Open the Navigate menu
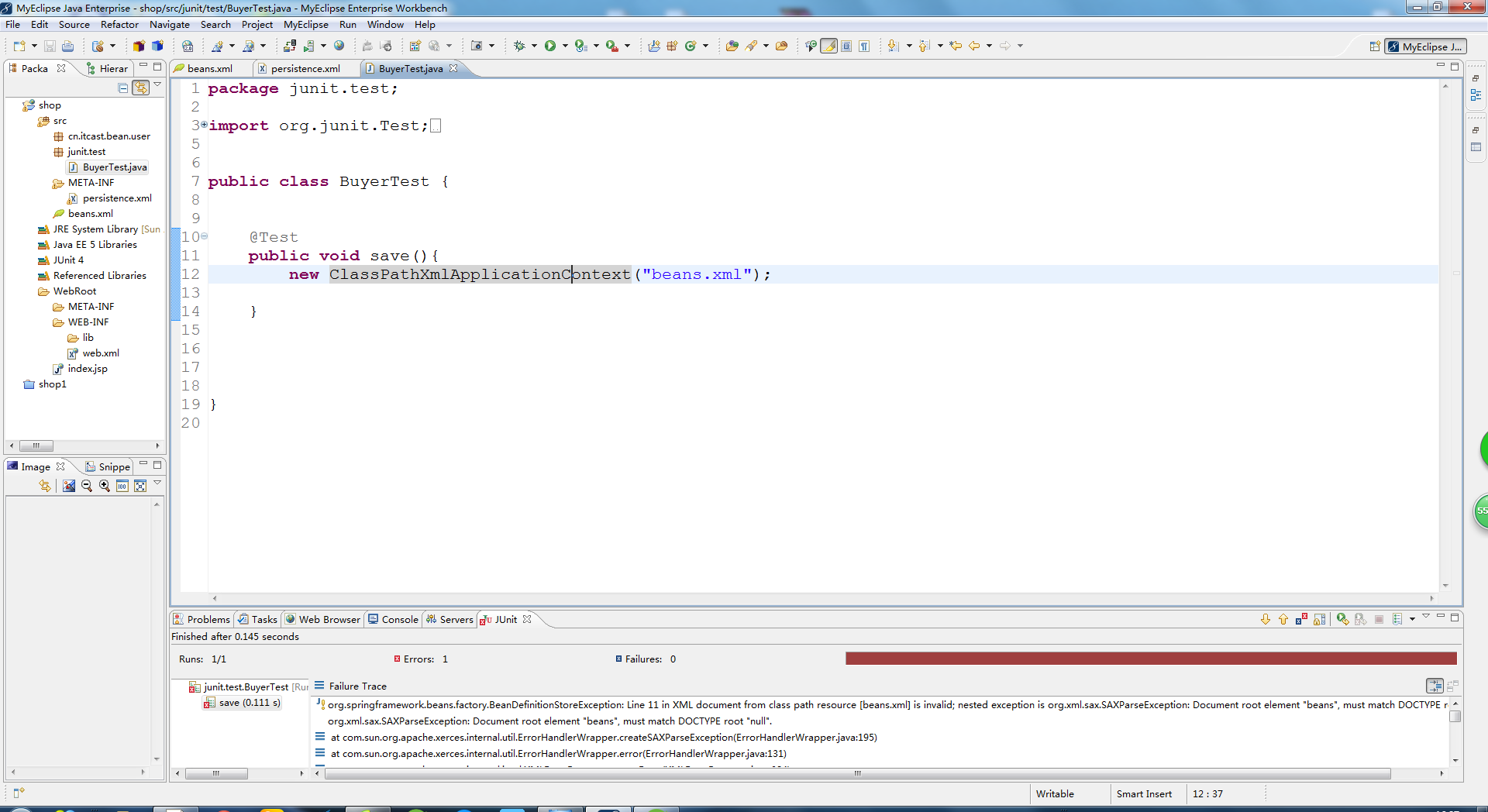 point(170,24)
